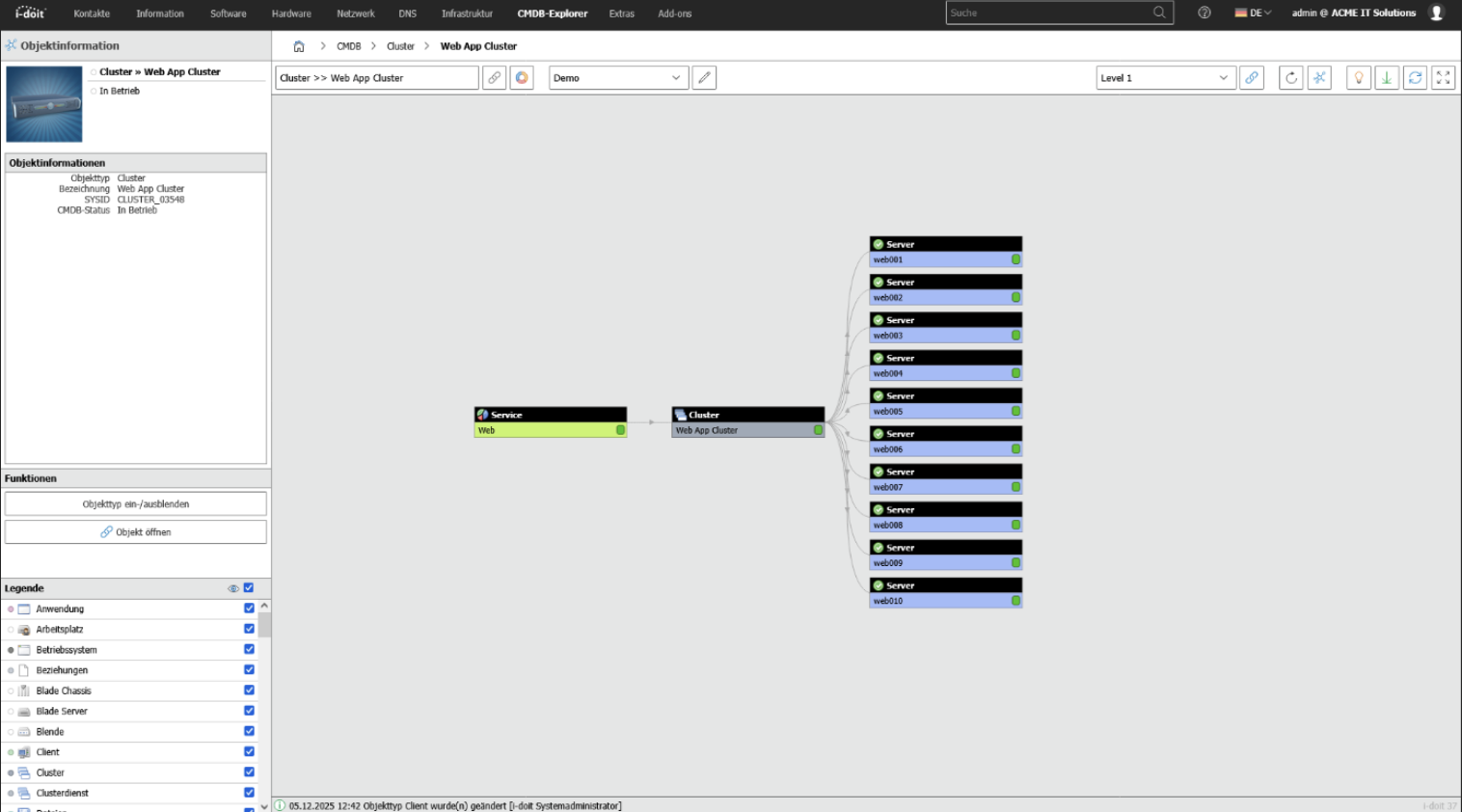1462x812 pixels.
Task: Toggle the Anwendung legend checkbox
Action: pyautogui.click(x=249, y=609)
